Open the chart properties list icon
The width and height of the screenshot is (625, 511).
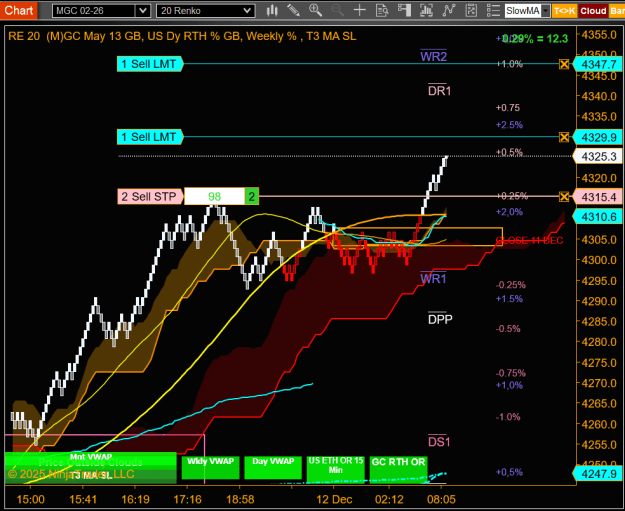click(x=493, y=10)
